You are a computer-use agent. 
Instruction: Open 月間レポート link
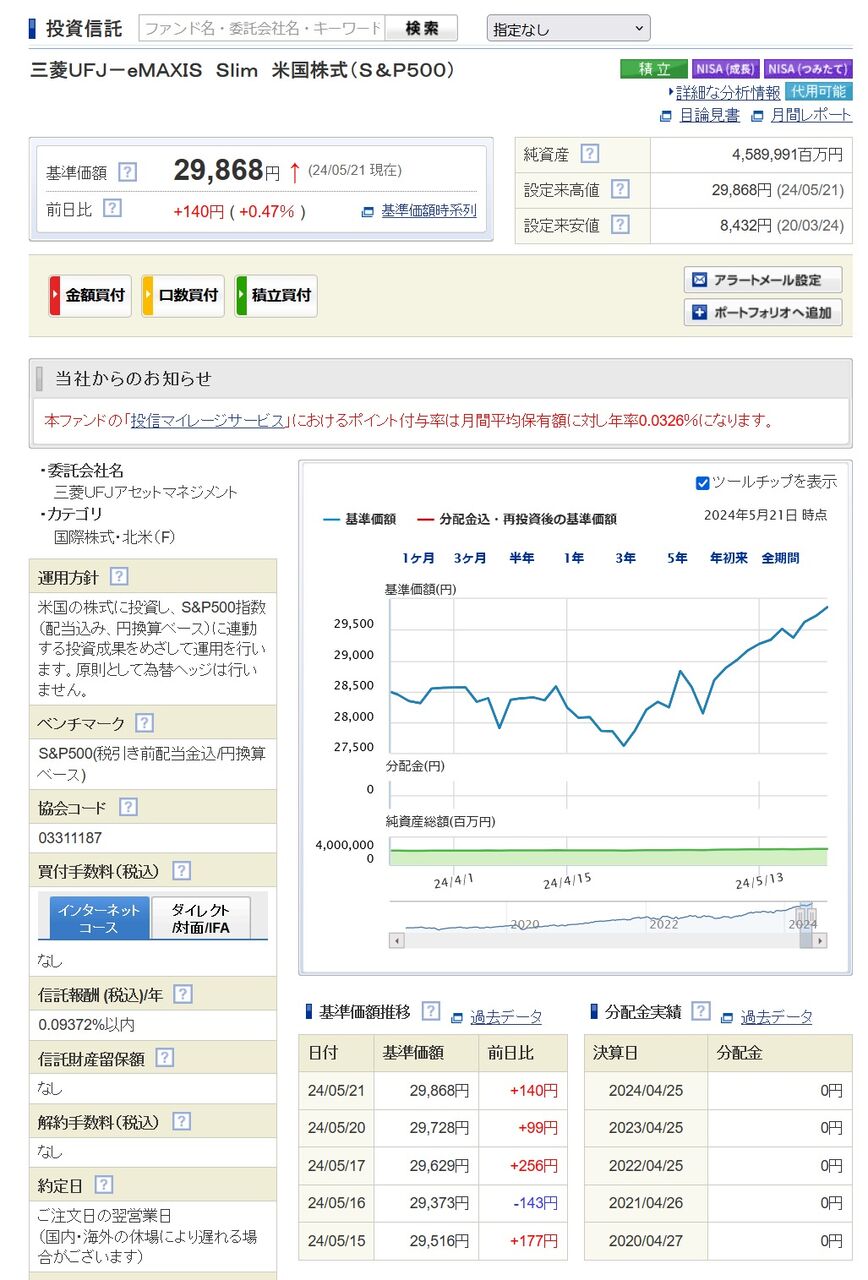click(x=811, y=115)
